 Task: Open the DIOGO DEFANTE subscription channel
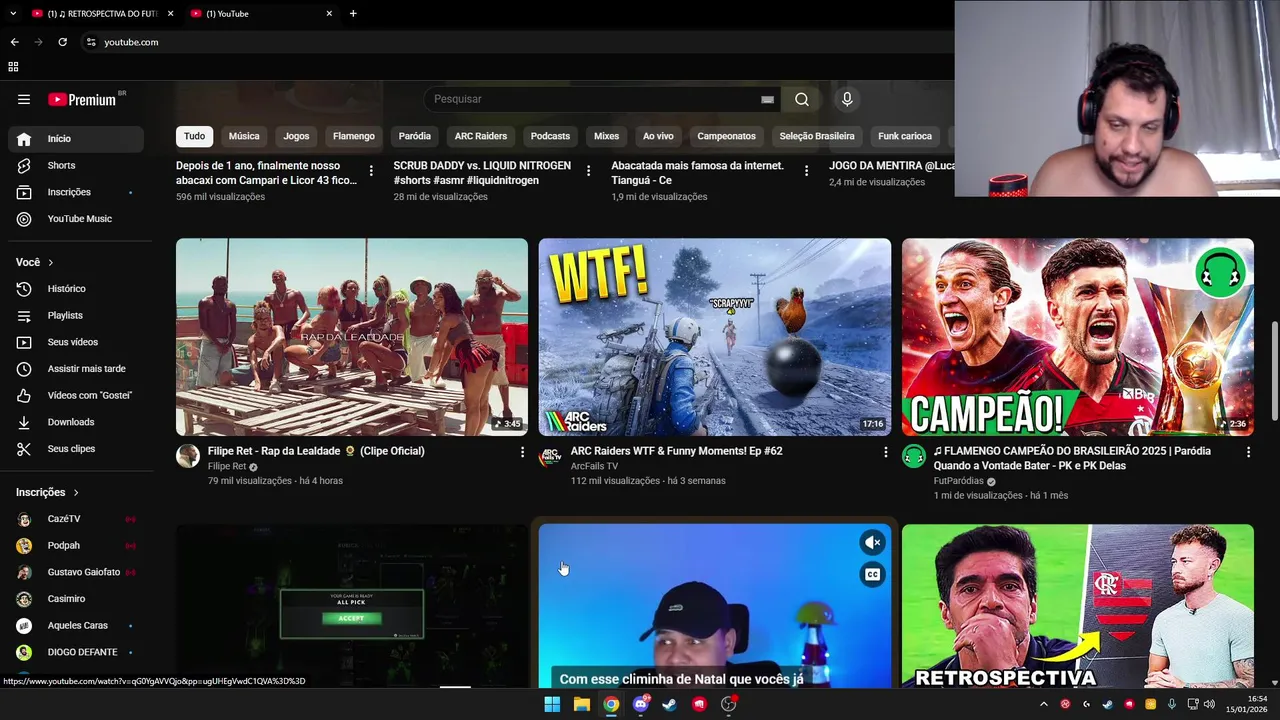coord(76,652)
